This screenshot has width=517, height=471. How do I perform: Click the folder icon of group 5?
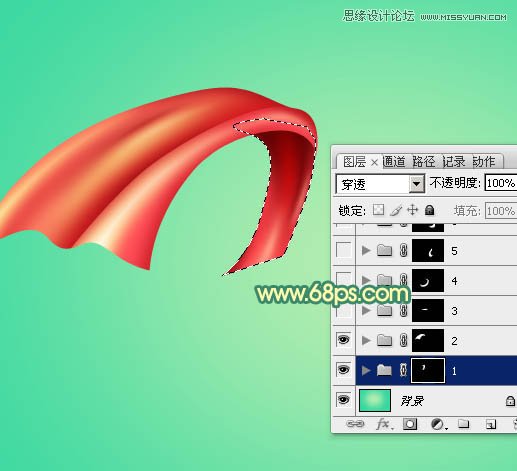(384, 250)
